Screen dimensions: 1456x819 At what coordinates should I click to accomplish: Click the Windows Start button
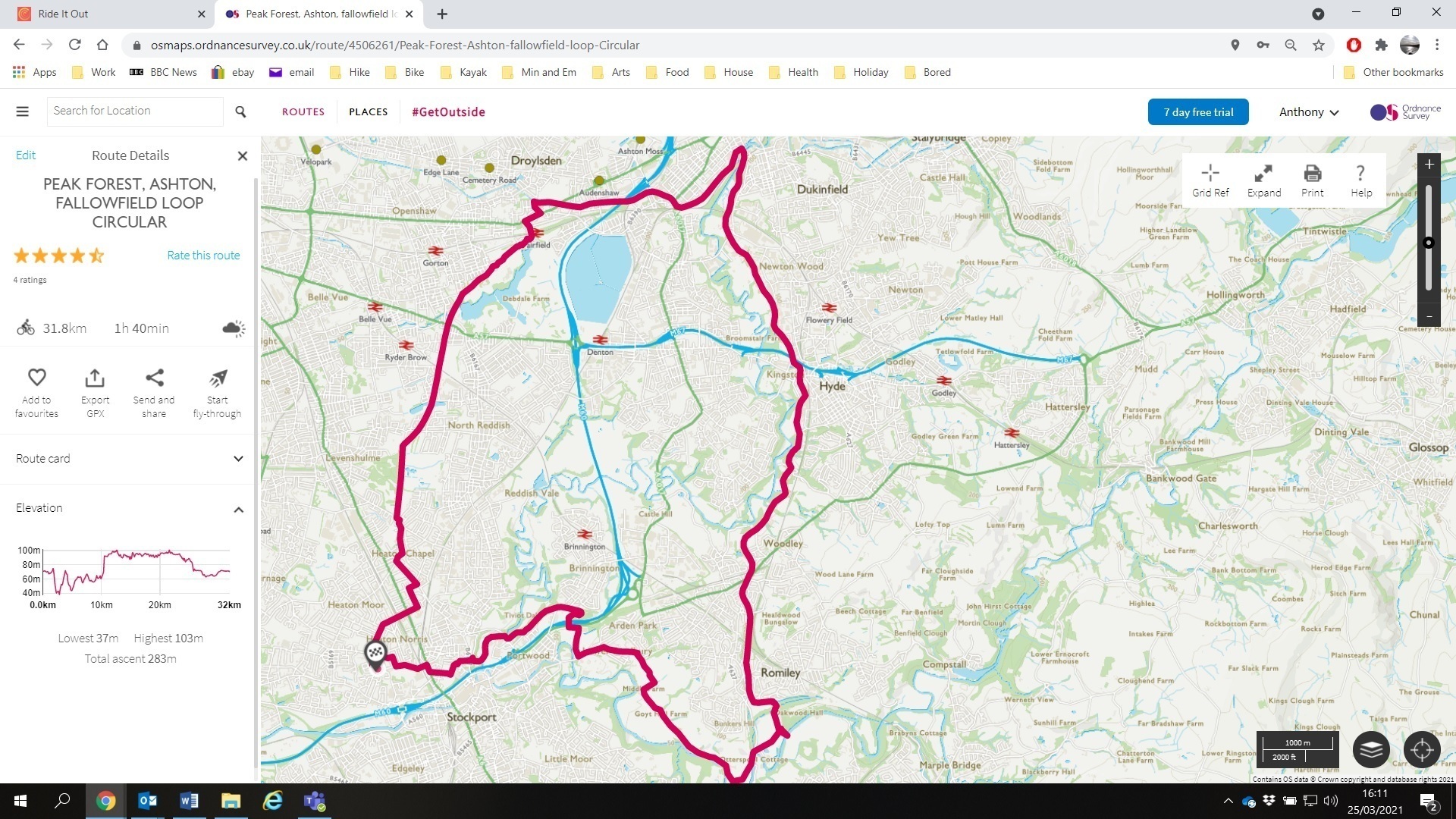click(20, 801)
